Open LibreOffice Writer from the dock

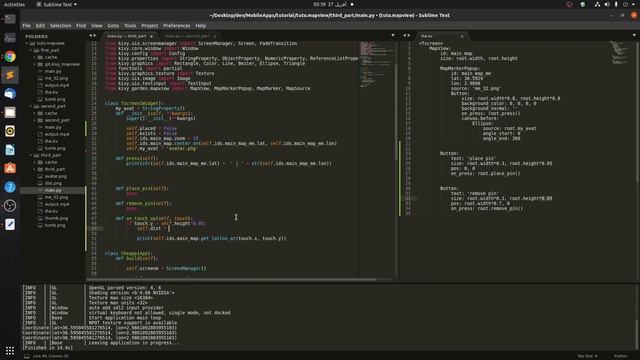(x=10, y=150)
